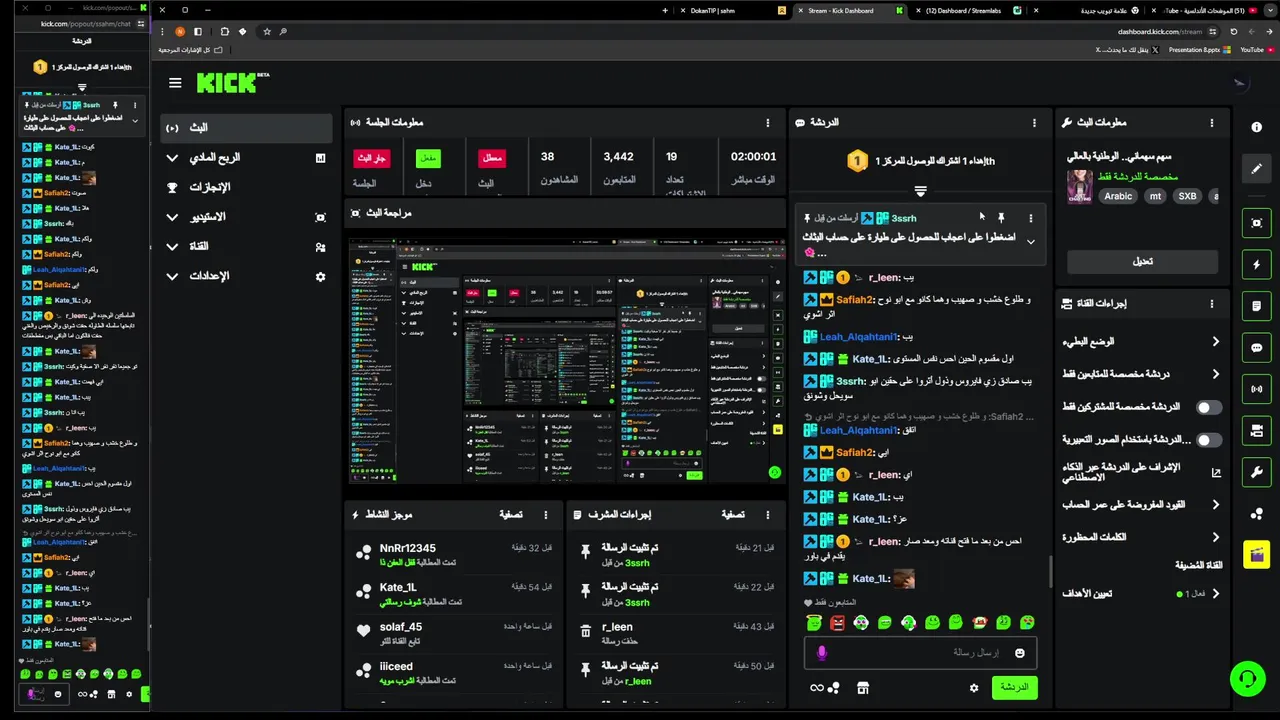This screenshot has height=720, width=1280.
Task: Click the Kick logo
Action: 233,83
